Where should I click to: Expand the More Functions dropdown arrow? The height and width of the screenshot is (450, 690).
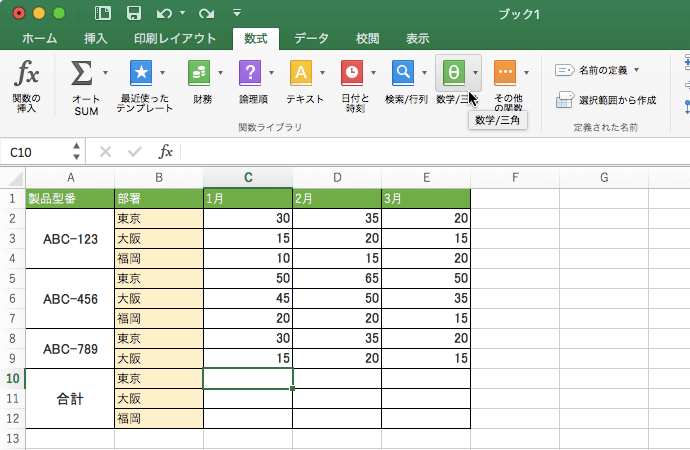(x=526, y=73)
